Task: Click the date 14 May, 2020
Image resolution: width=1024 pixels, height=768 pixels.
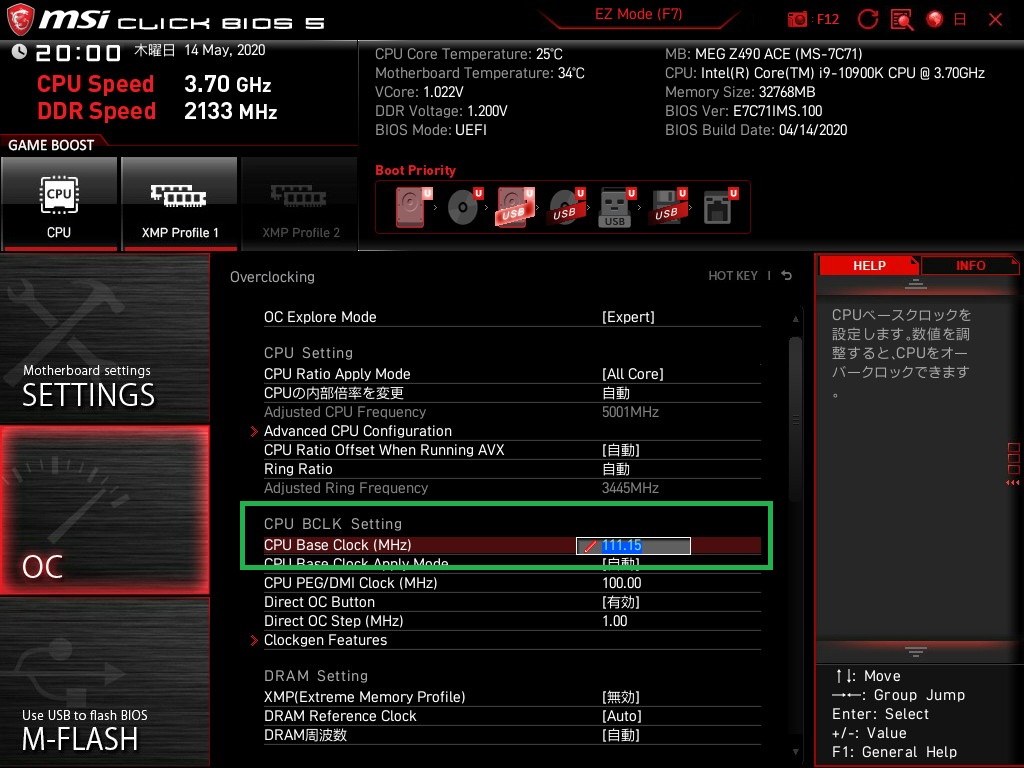Action: pos(225,50)
